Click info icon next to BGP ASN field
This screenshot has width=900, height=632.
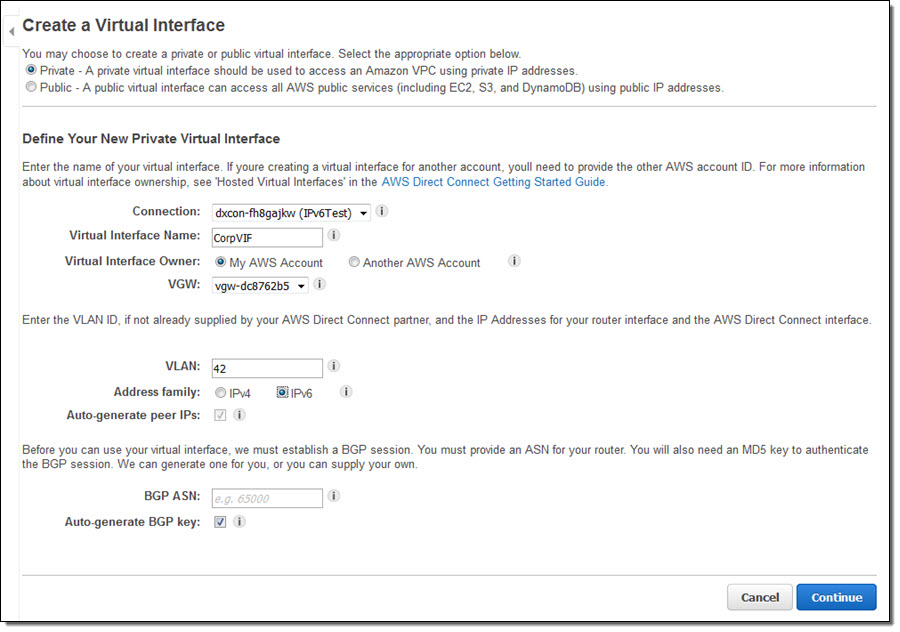point(334,496)
